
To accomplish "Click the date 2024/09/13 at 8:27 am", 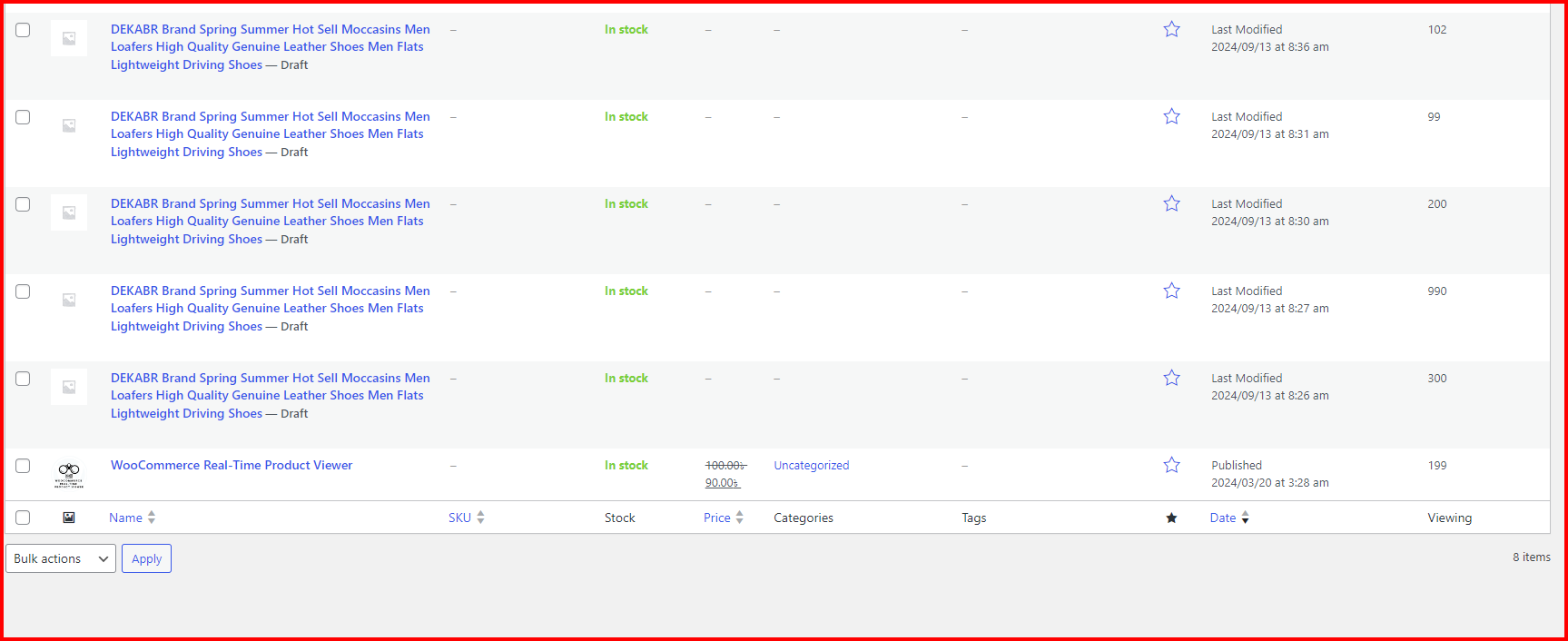I will pyautogui.click(x=1270, y=309).
